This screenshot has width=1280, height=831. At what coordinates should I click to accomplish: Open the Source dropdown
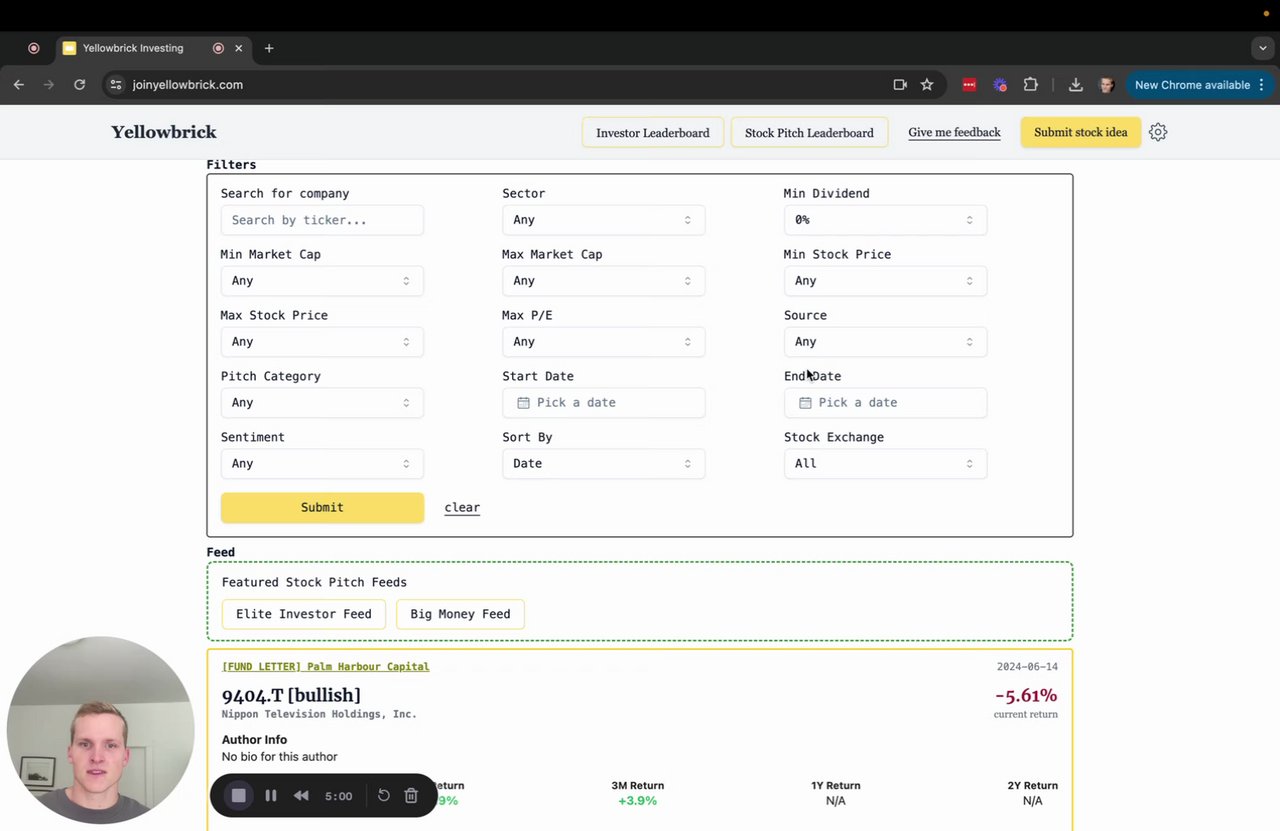pyautogui.click(x=885, y=342)
